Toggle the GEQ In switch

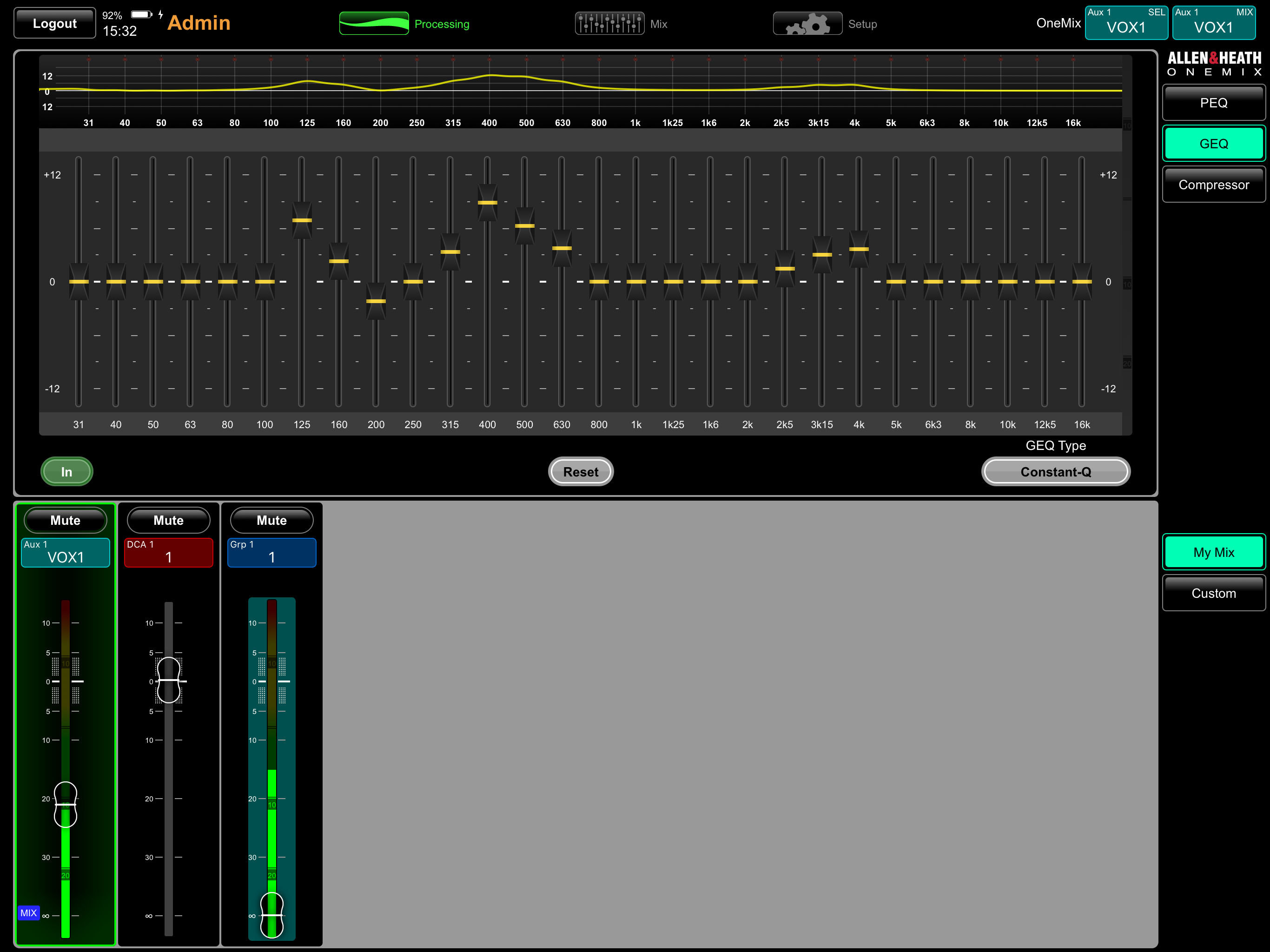pos(66,471)
